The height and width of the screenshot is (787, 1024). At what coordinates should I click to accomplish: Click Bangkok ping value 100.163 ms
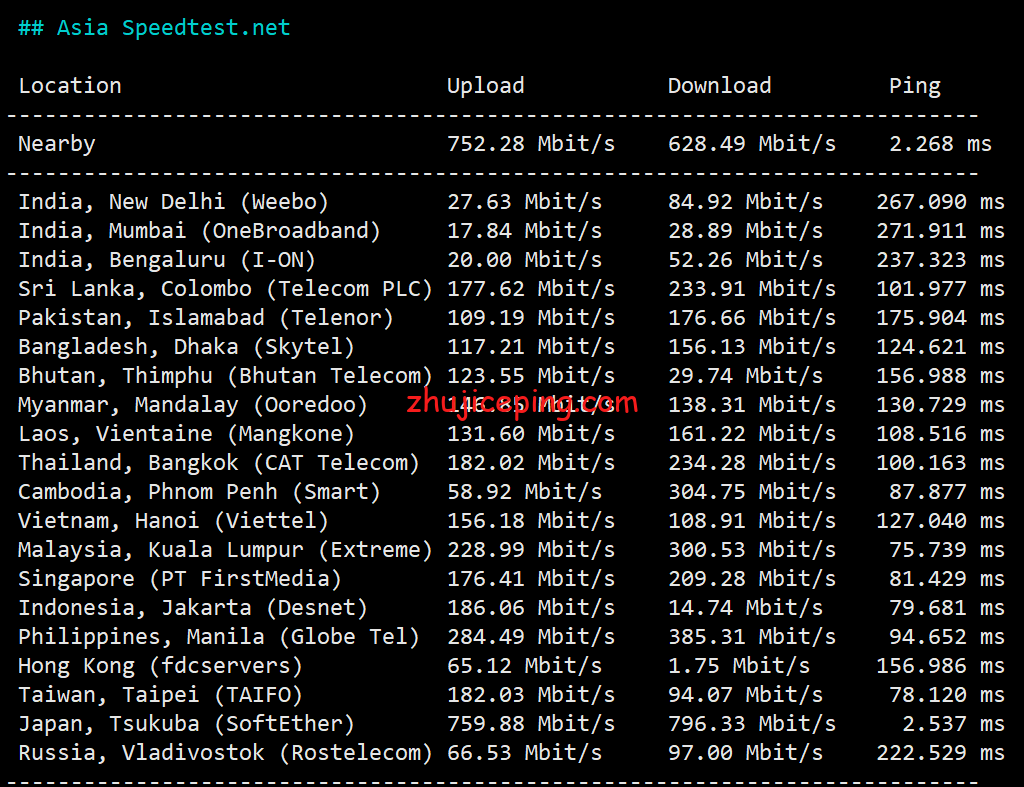940,463
